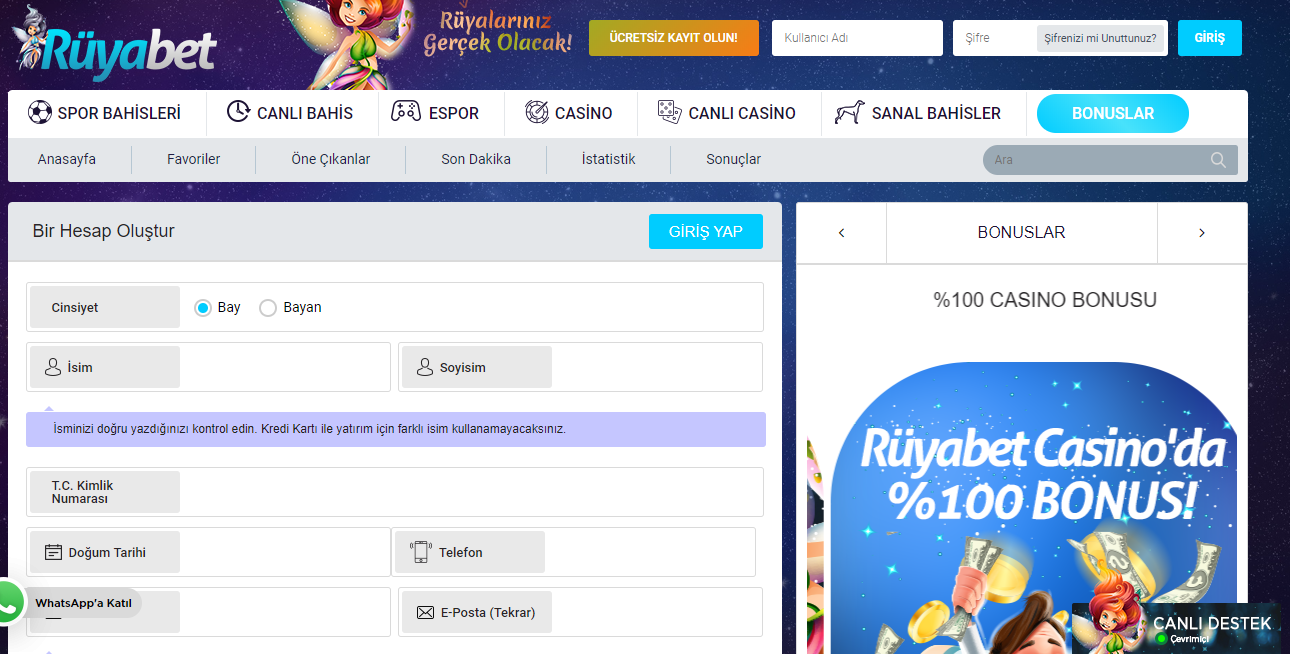Click the dice cards icon beside Canlı Casino
Viewport: 1290px width, 654px height.
click(670, 112)
